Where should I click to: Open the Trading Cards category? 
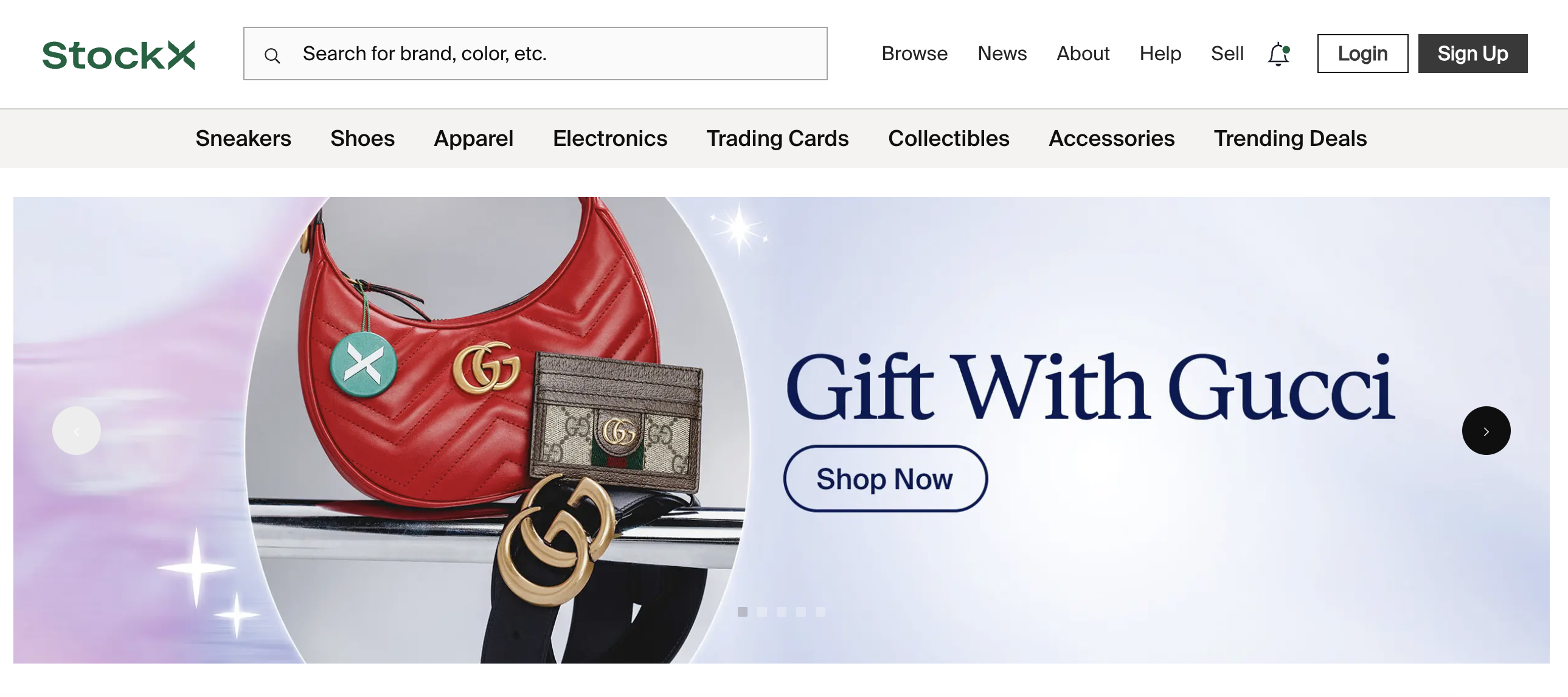777,138
